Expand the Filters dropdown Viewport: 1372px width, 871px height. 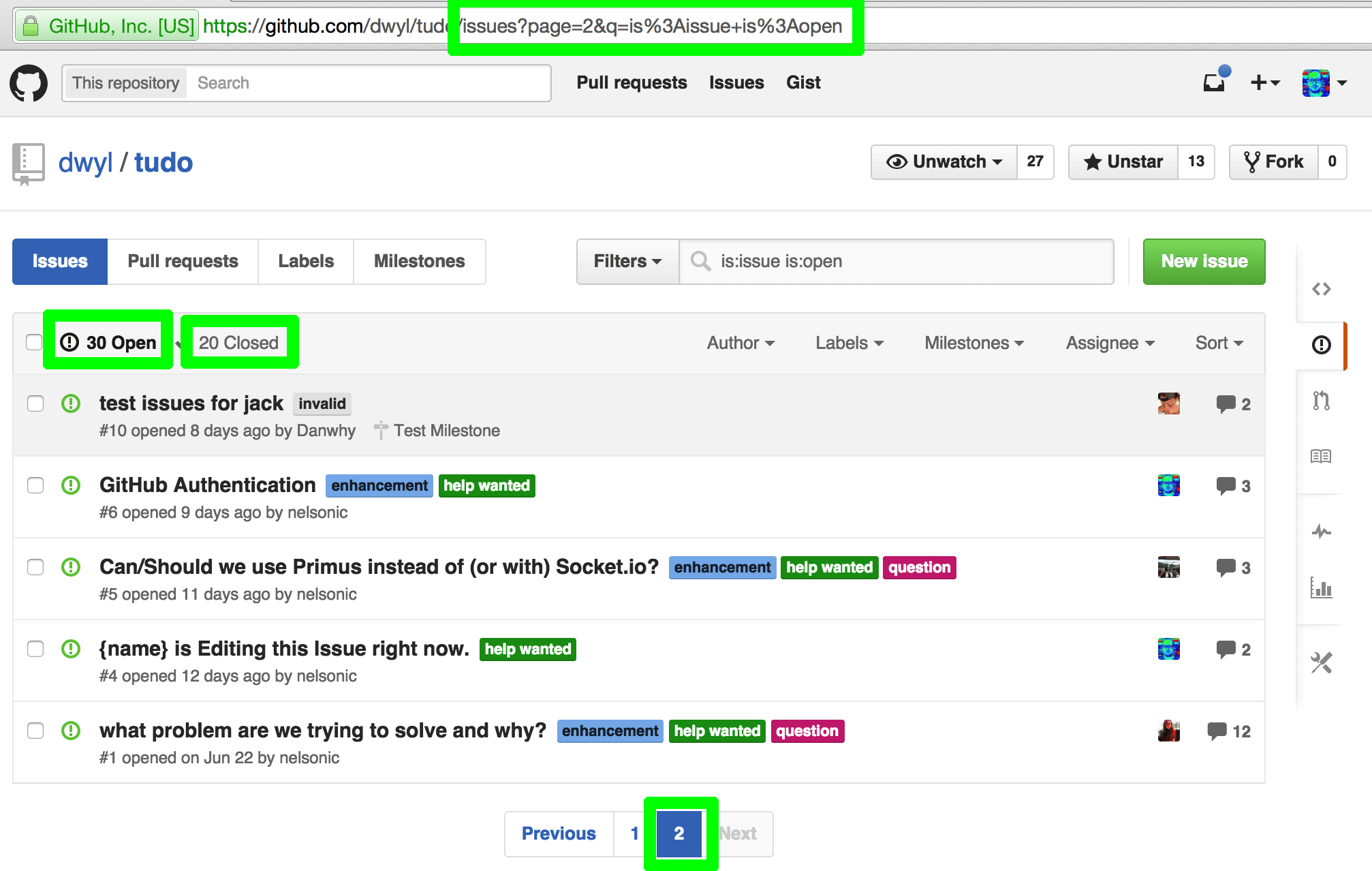coord(627,261)
